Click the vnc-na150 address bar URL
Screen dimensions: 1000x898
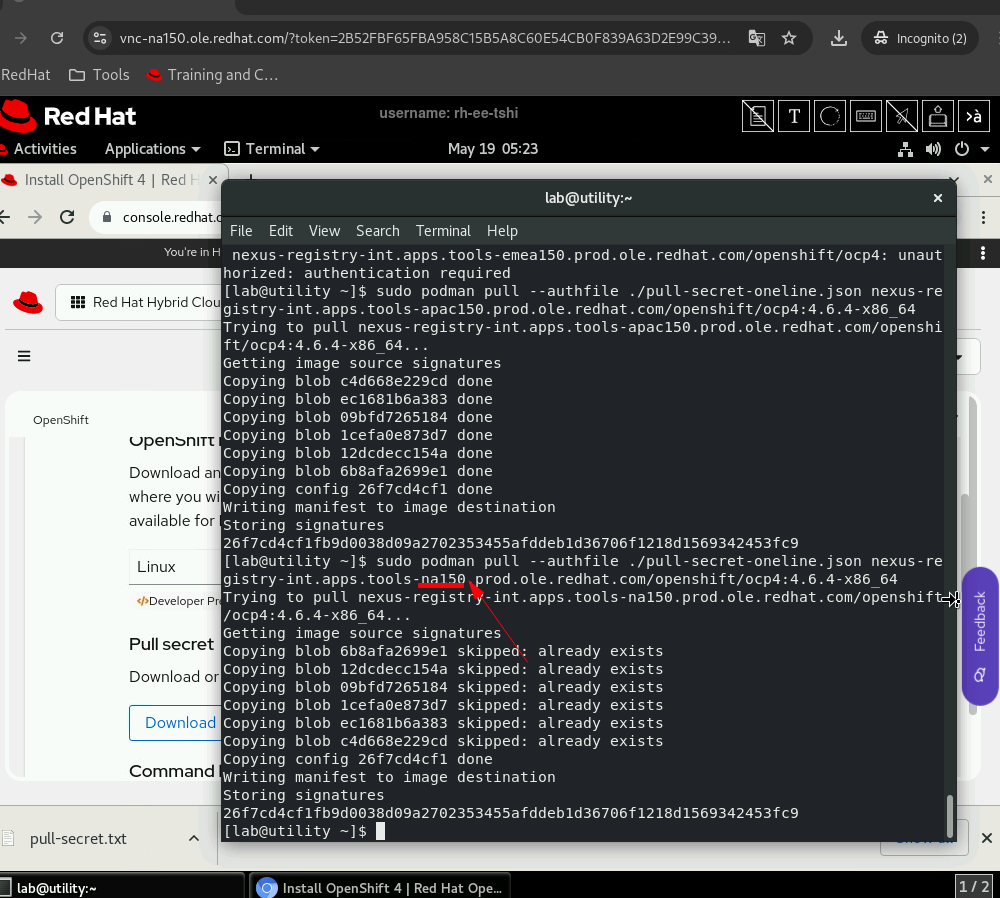pos(425,38)
